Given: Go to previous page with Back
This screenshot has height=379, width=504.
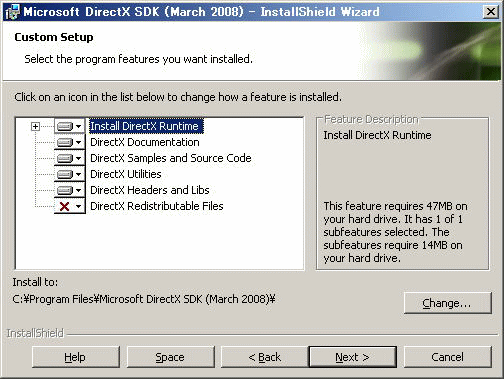Looking at the screenshot, I should point(265,357).
